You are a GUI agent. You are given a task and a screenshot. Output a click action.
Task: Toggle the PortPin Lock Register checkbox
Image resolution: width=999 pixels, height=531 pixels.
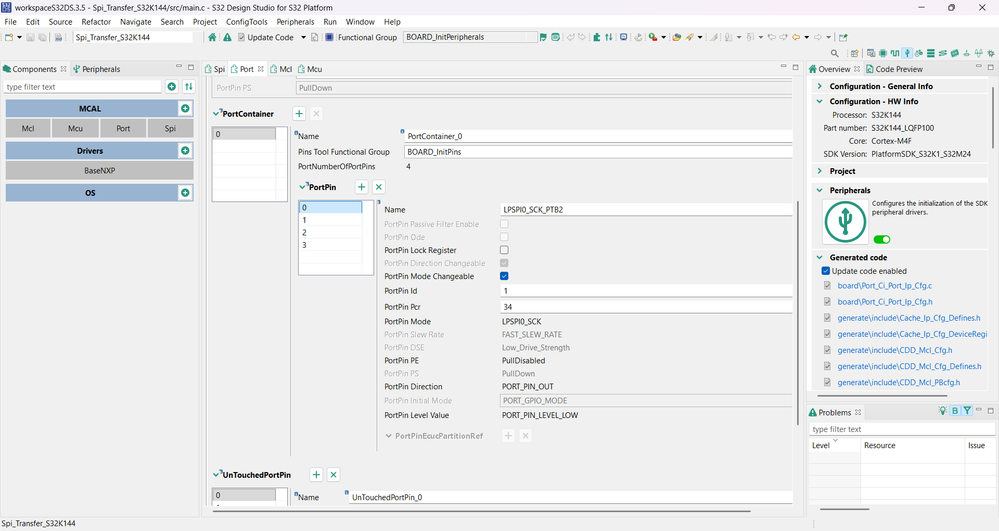(504, 250)
